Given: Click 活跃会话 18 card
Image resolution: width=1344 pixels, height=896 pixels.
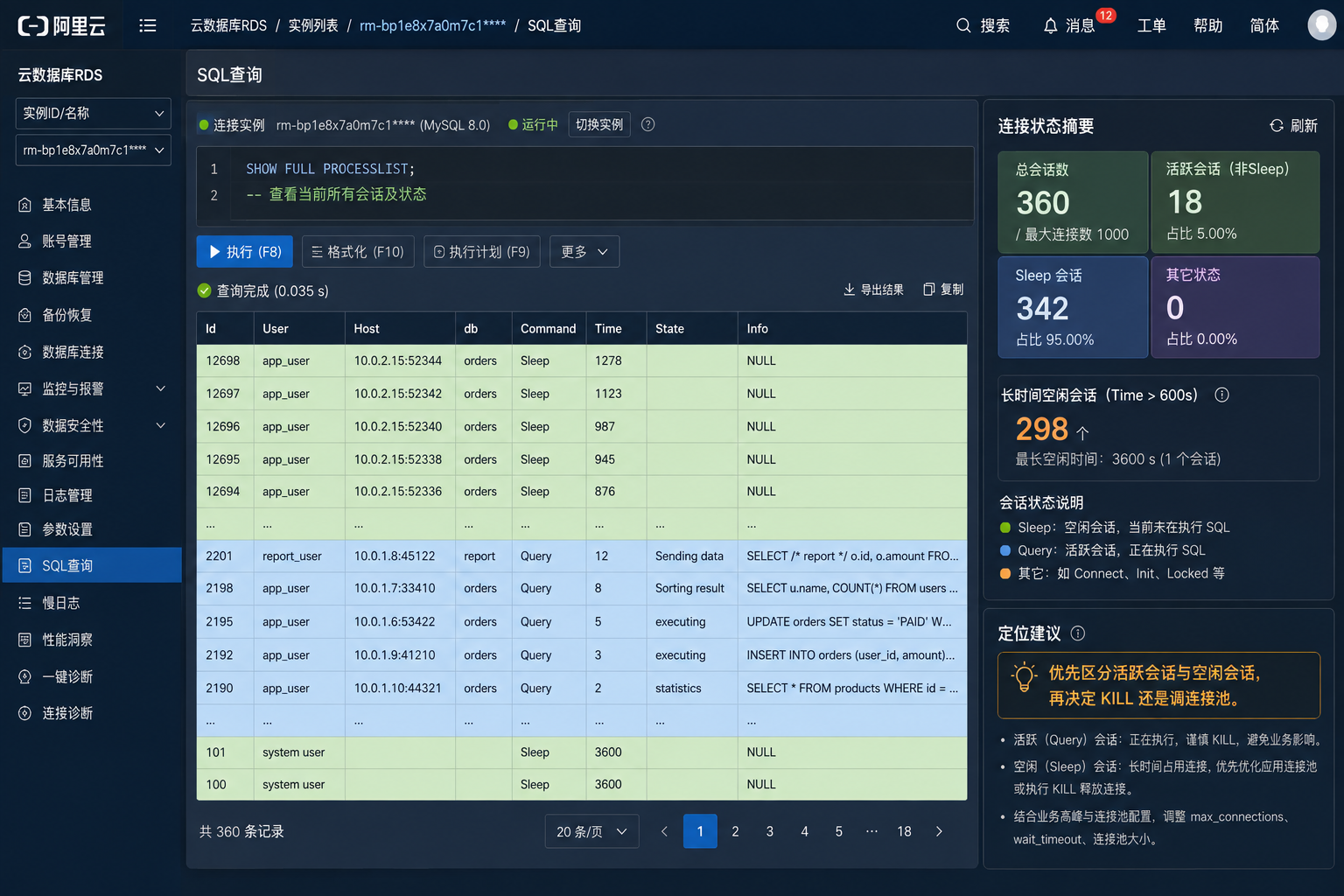Looking at the screenshot, I should (x=1235, y=202).
